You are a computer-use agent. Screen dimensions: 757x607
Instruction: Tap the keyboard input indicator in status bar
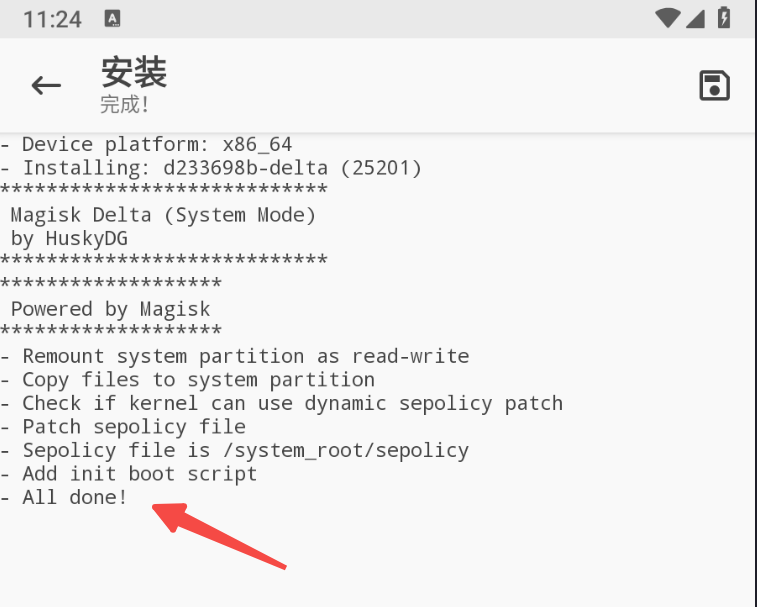[112, 19]
